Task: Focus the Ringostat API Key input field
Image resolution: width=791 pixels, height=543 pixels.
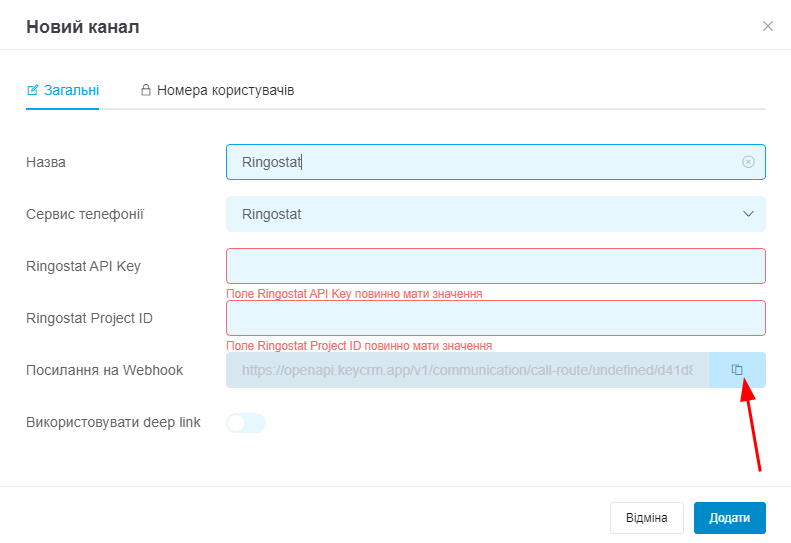Action: pos(496,266)
